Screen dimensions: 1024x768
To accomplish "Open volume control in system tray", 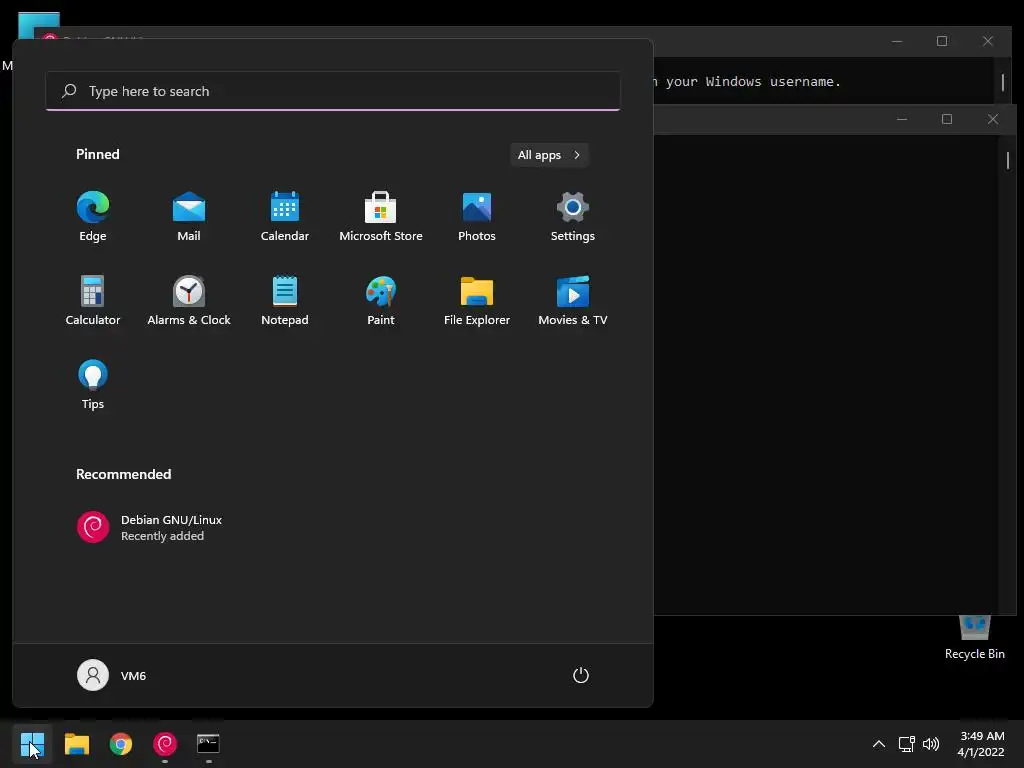I will pyautogui.click(x=931, y=744).
